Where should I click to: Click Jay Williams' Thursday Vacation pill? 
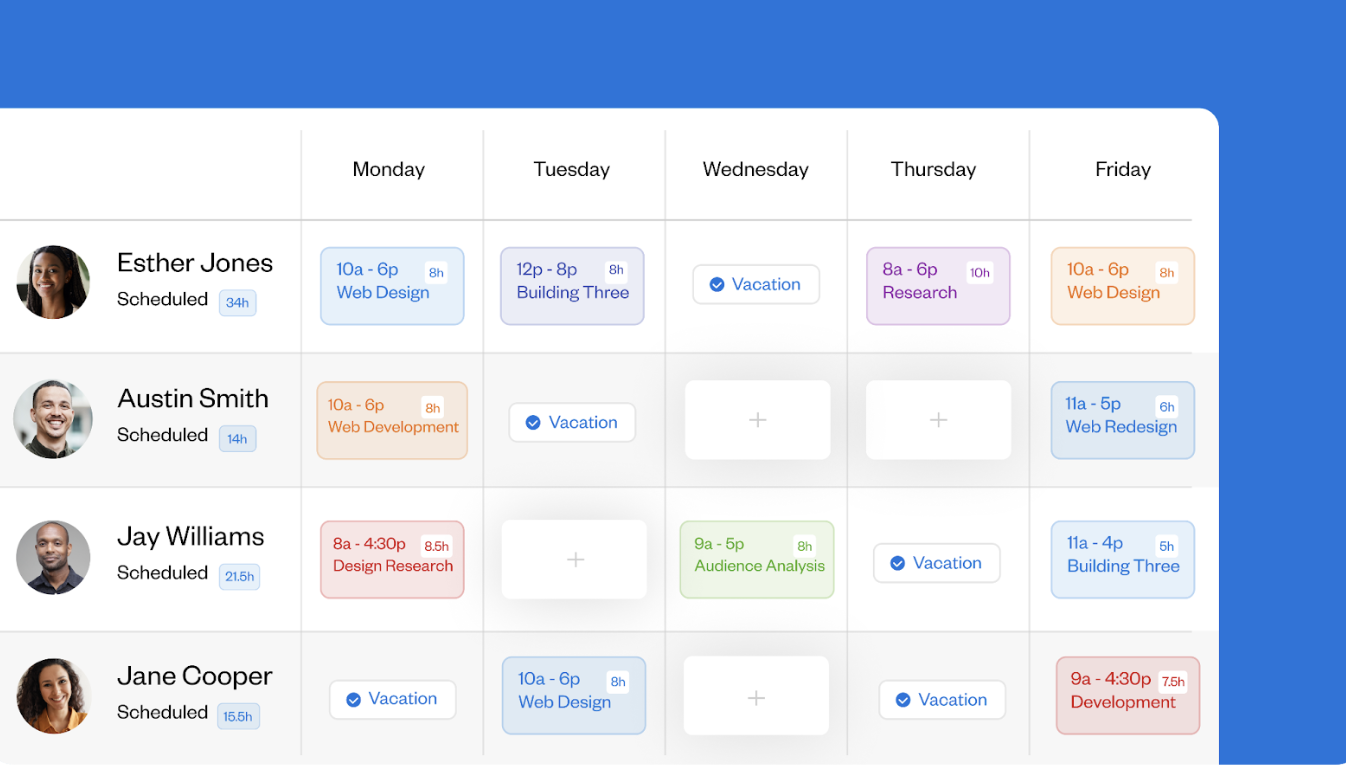coord(936,563)
